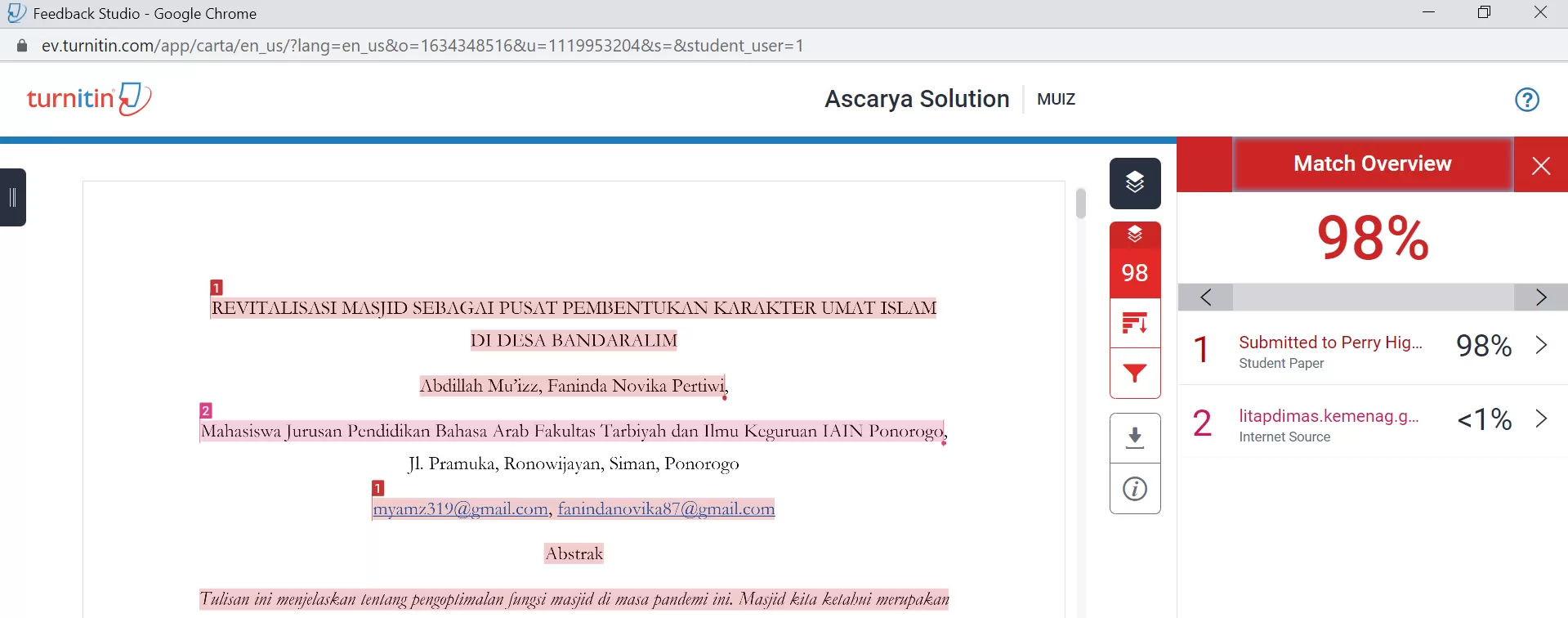Click the active layers icon in the sidebar
The width and height of the screenshot is (1568, 618).
click(1134, 183)
